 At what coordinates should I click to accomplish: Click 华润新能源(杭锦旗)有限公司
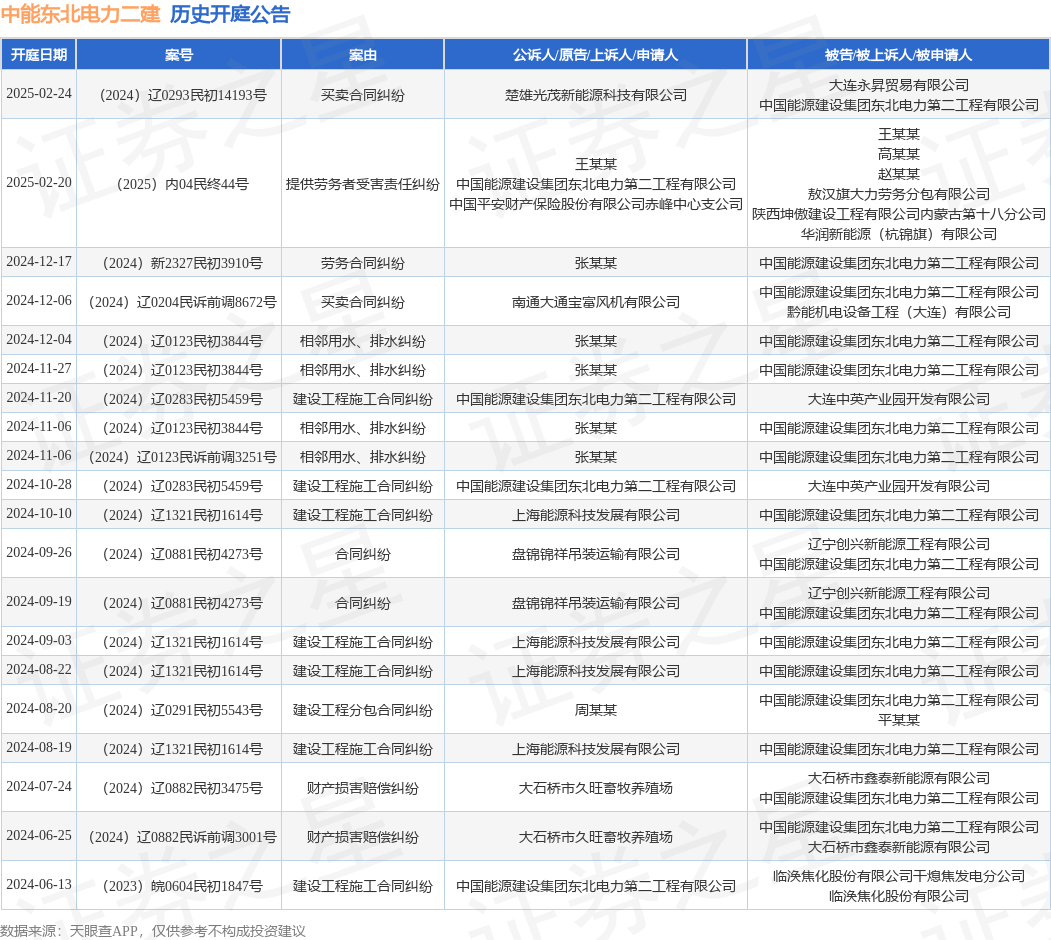tap(898, 234)
